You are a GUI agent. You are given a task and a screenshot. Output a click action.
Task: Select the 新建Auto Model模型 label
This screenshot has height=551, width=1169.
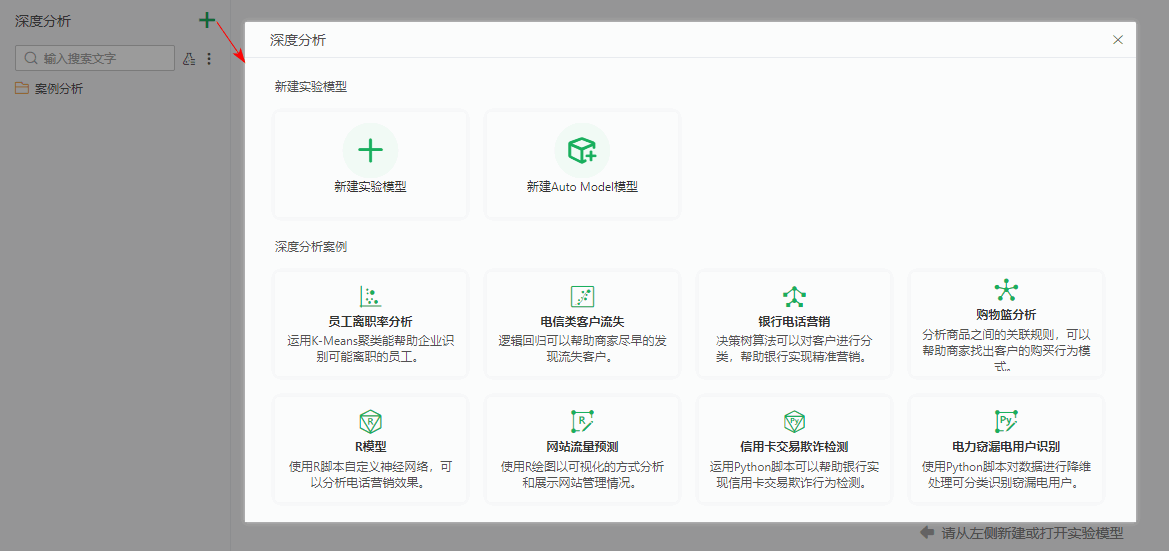pos(582,186)
